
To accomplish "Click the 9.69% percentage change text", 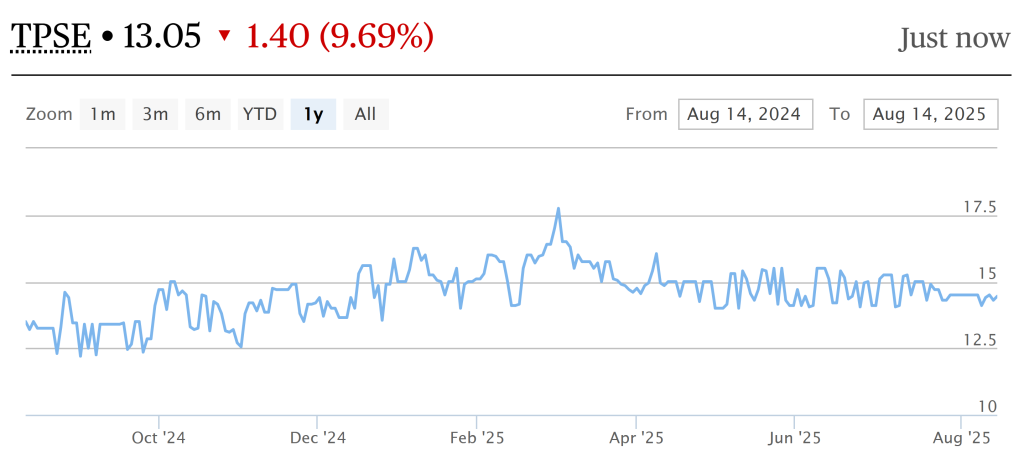I will pos(376,37).
